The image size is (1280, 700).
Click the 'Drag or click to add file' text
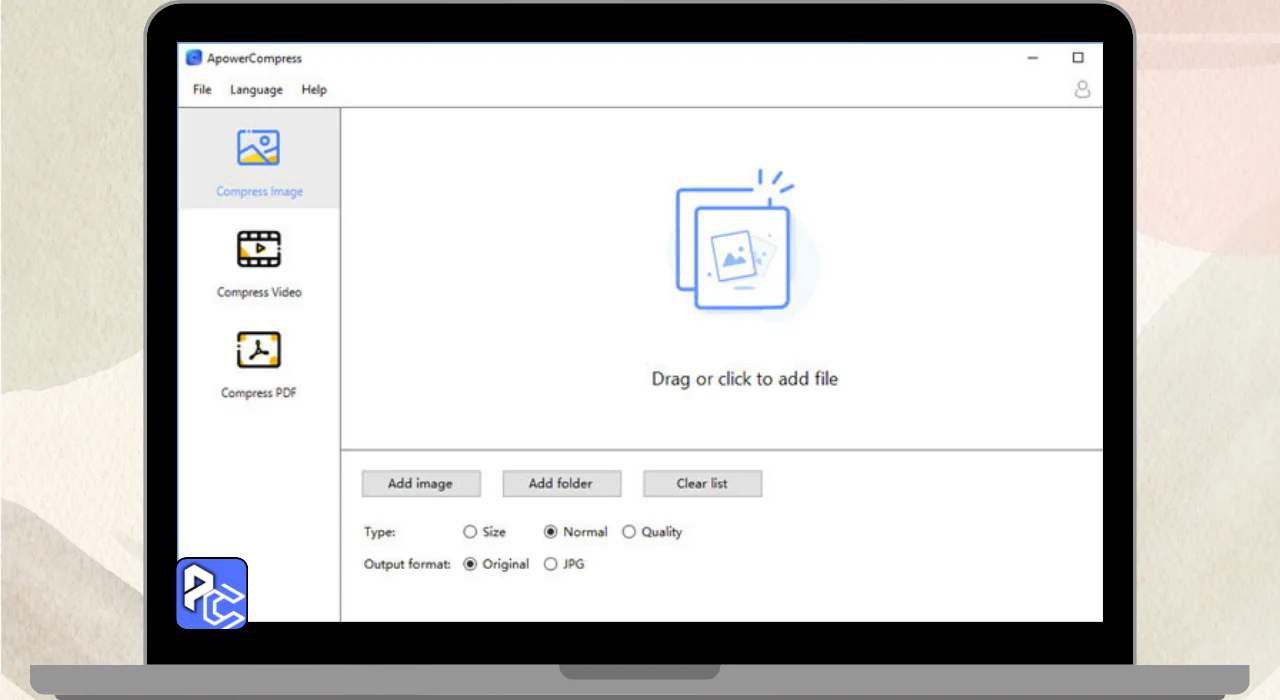[x=745, y=379]
